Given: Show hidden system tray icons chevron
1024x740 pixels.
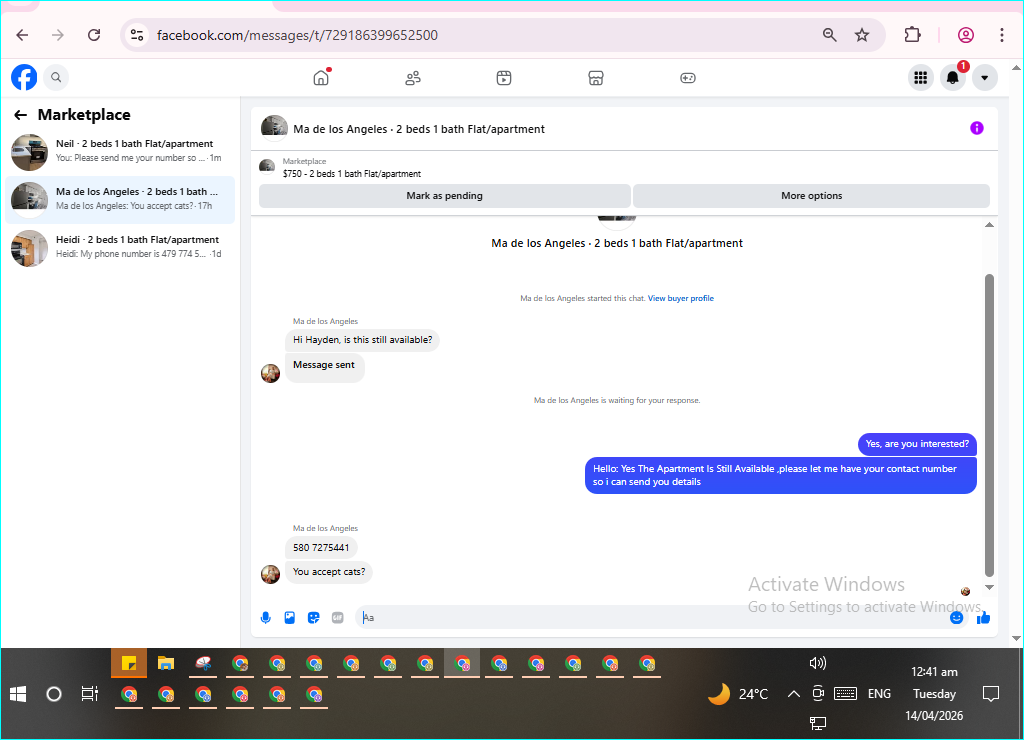Looking at the screenshot, I should pyautogui.click(x=793, y=694).
